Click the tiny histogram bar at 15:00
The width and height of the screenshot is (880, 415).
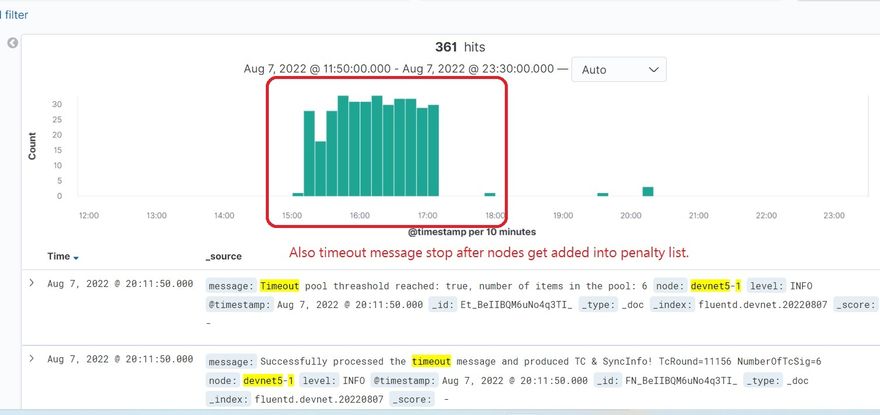pyautogui.click(x=298, y=194)
